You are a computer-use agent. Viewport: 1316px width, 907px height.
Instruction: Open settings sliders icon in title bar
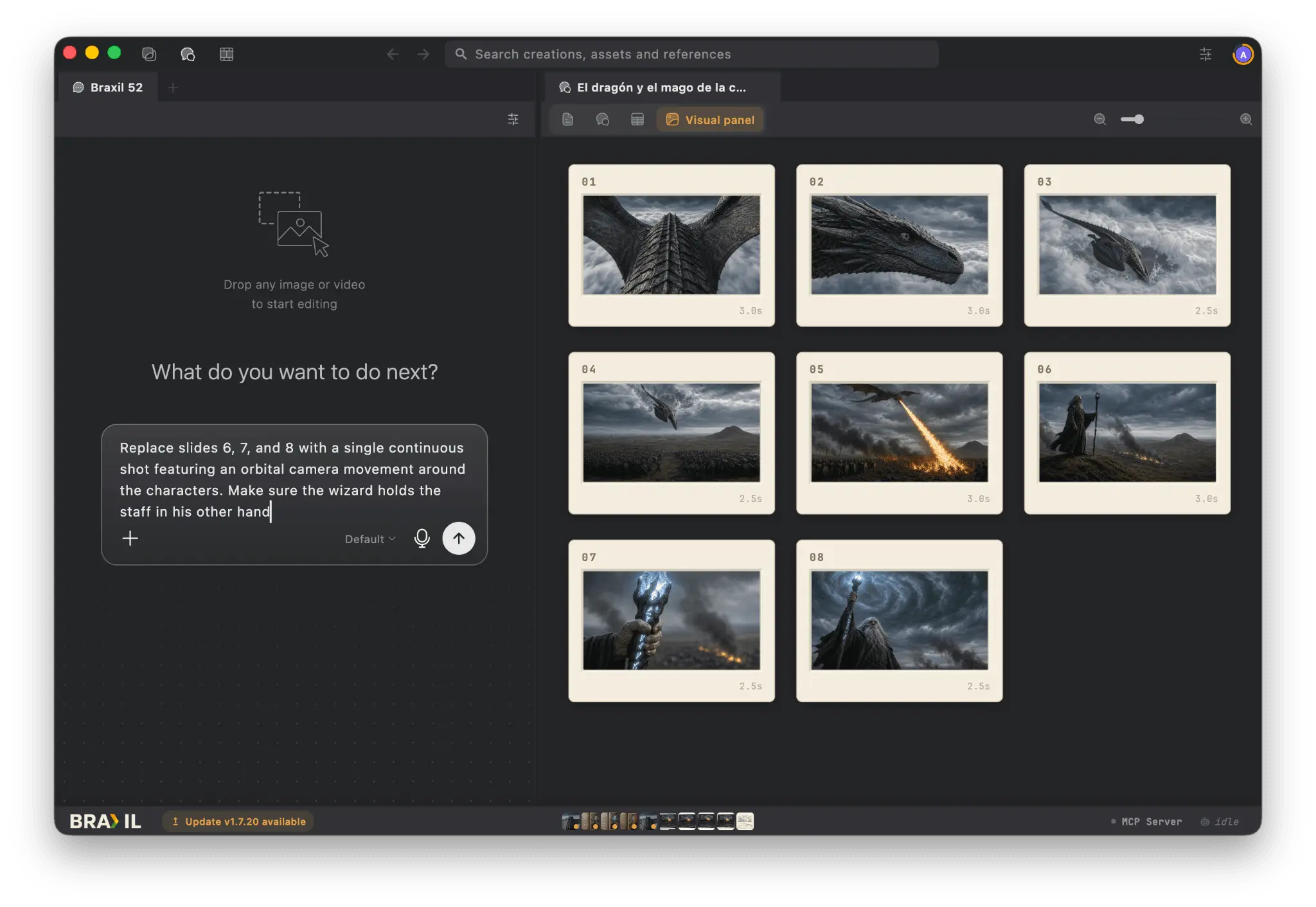coord(1205,55)
